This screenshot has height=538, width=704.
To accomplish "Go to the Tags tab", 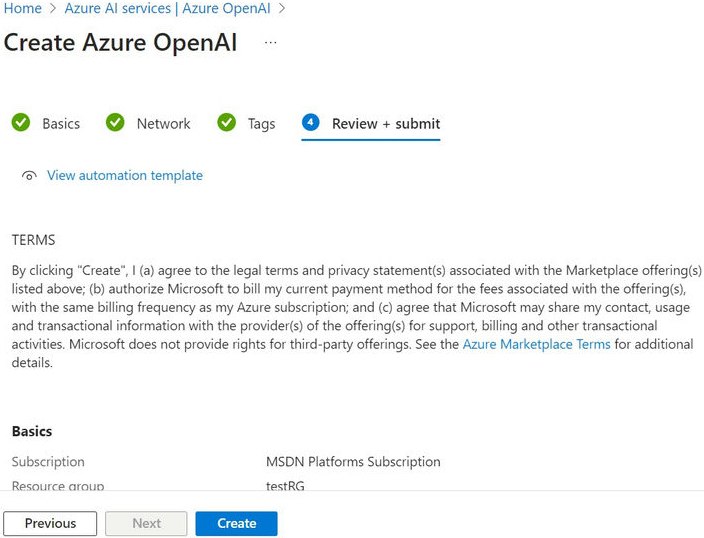I will point(261,124).
